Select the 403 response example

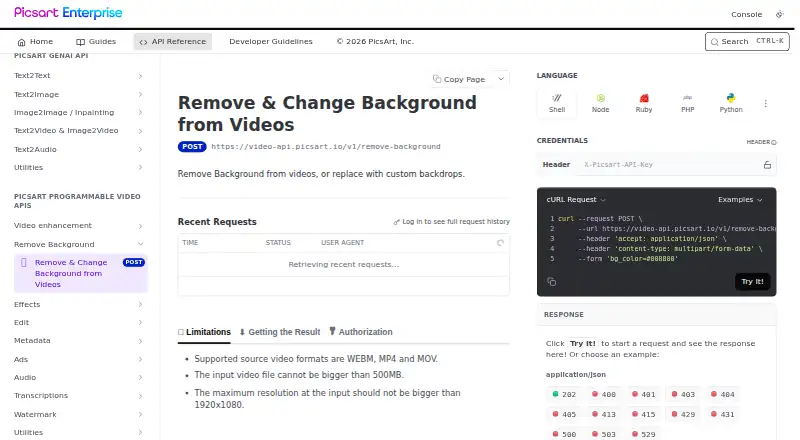683,395
